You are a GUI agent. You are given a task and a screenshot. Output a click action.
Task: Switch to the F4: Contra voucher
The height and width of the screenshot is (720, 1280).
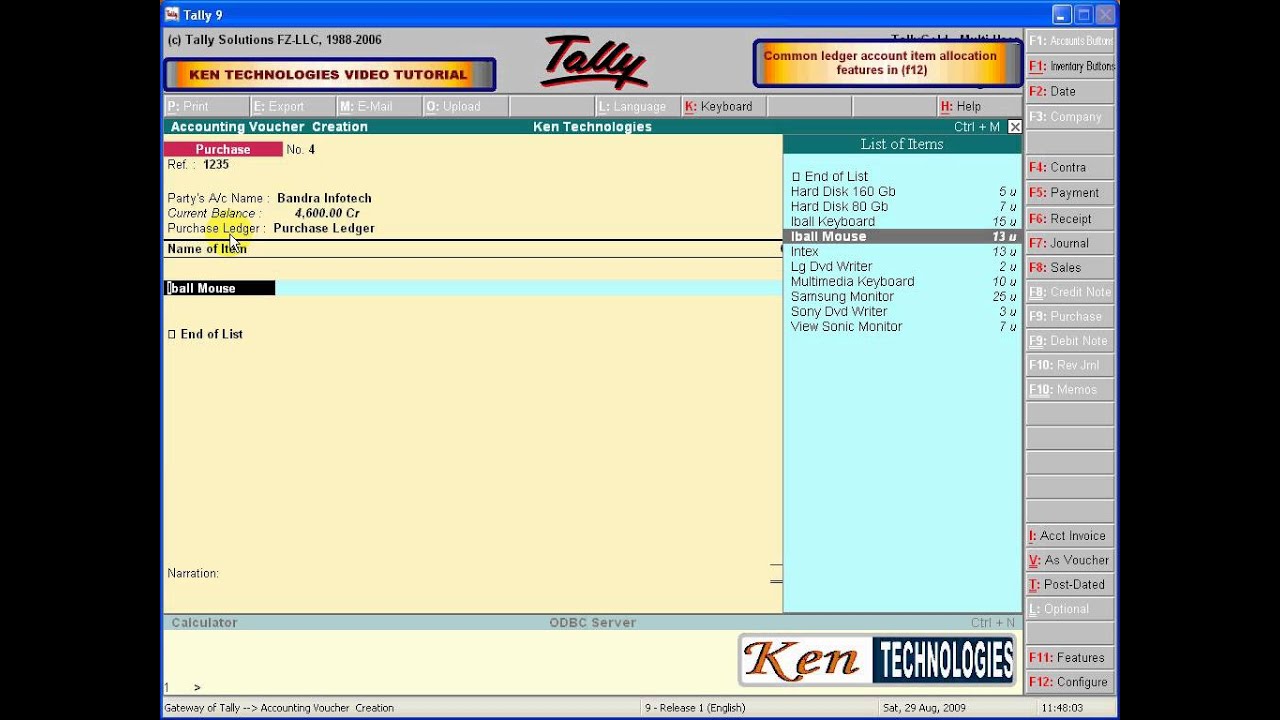point(1070,167)
